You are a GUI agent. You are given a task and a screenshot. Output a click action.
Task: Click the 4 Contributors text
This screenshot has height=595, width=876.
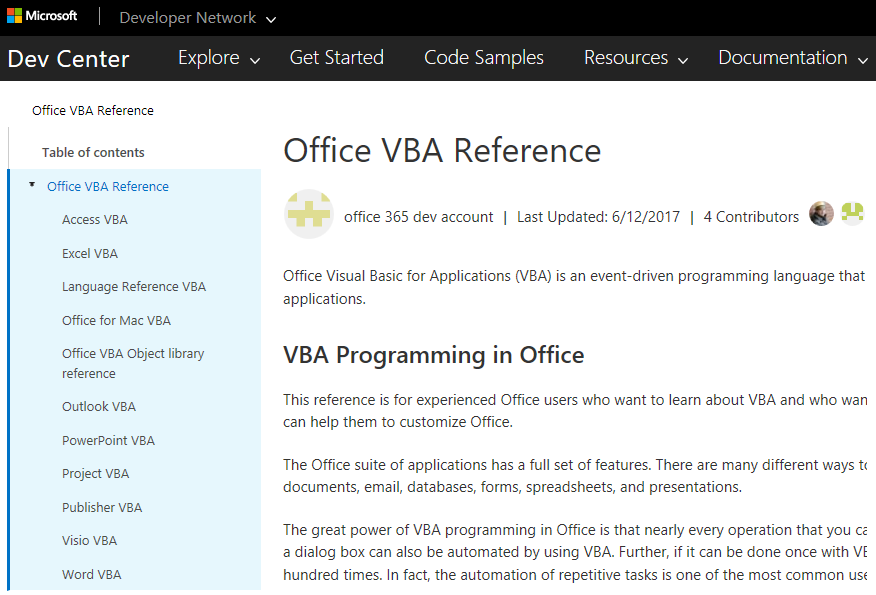point(751,217)
